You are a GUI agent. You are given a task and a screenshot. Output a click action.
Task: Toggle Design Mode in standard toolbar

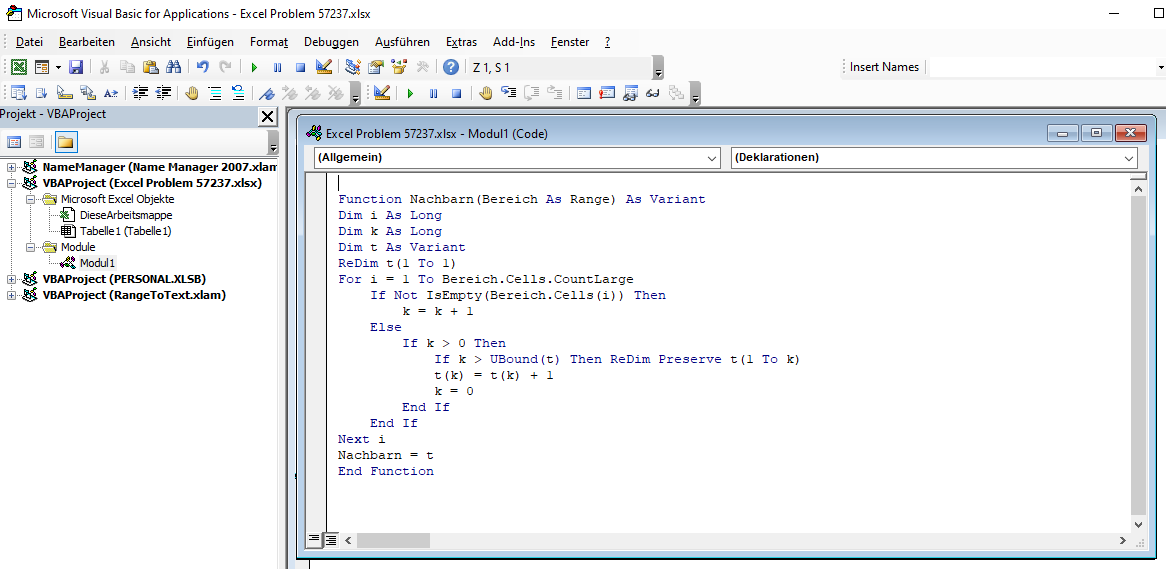pos(323,68)
